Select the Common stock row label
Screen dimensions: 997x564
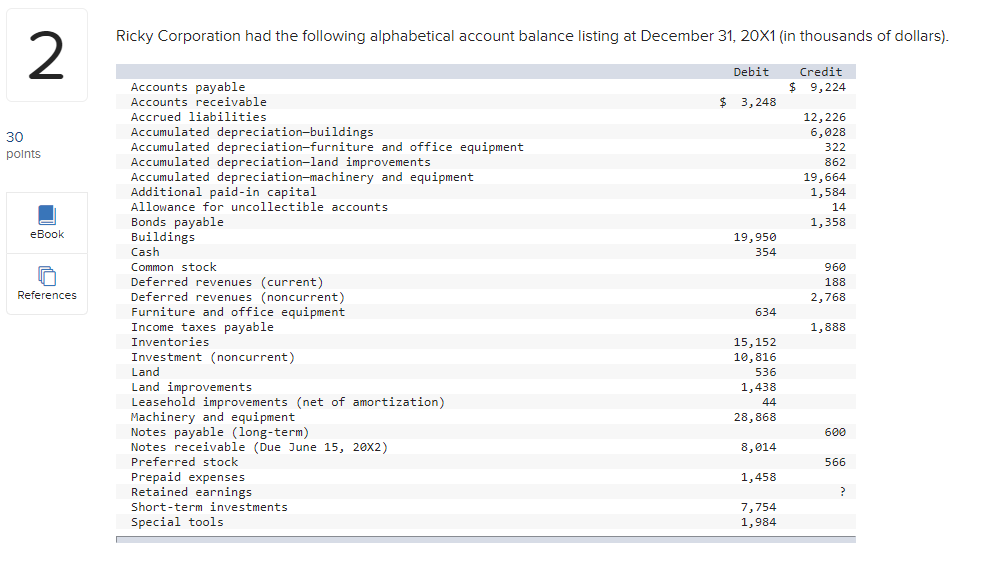(174, 267)
